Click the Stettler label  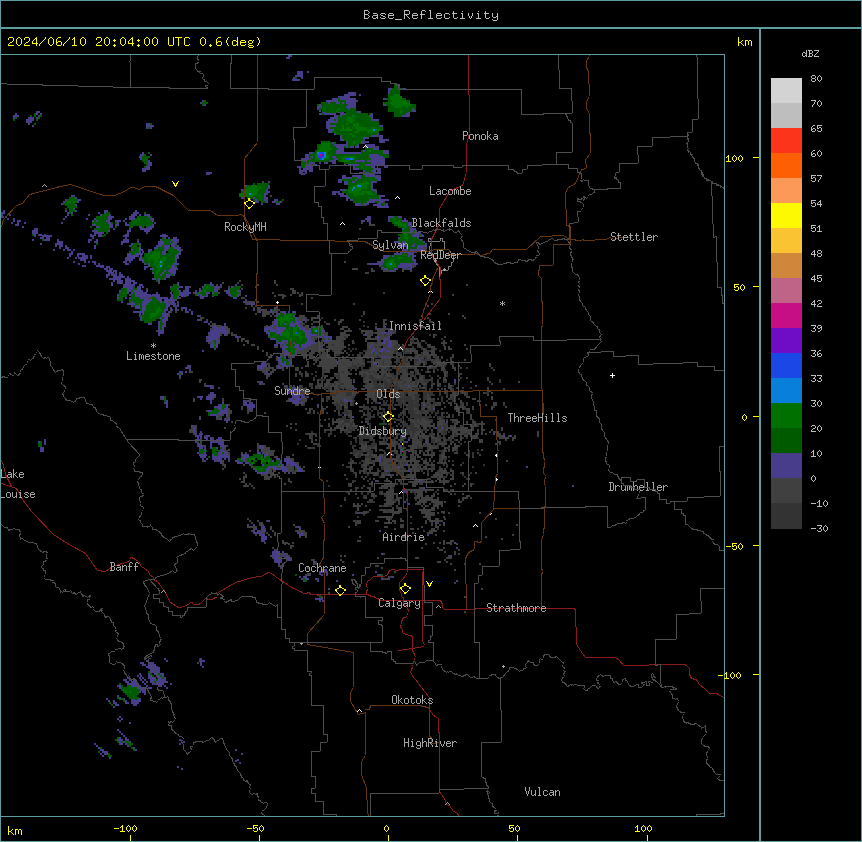[x=634, y=237]
